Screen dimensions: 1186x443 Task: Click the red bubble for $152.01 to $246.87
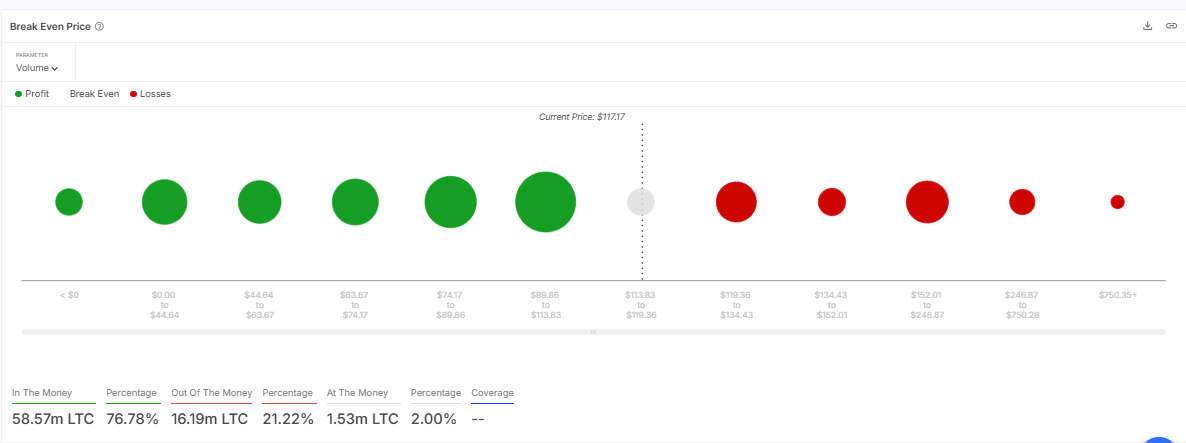(927, 202)
